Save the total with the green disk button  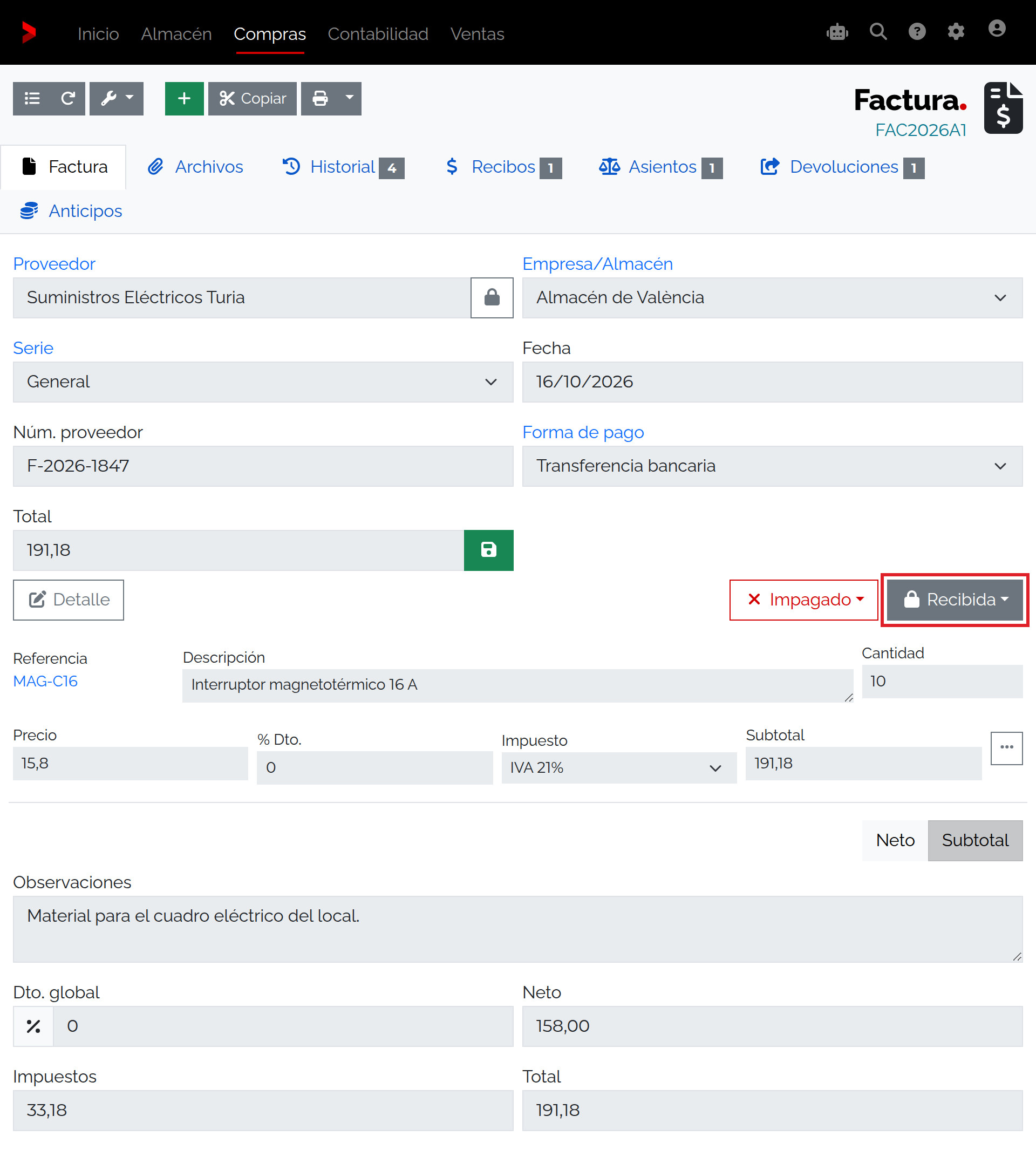(488, 550)
